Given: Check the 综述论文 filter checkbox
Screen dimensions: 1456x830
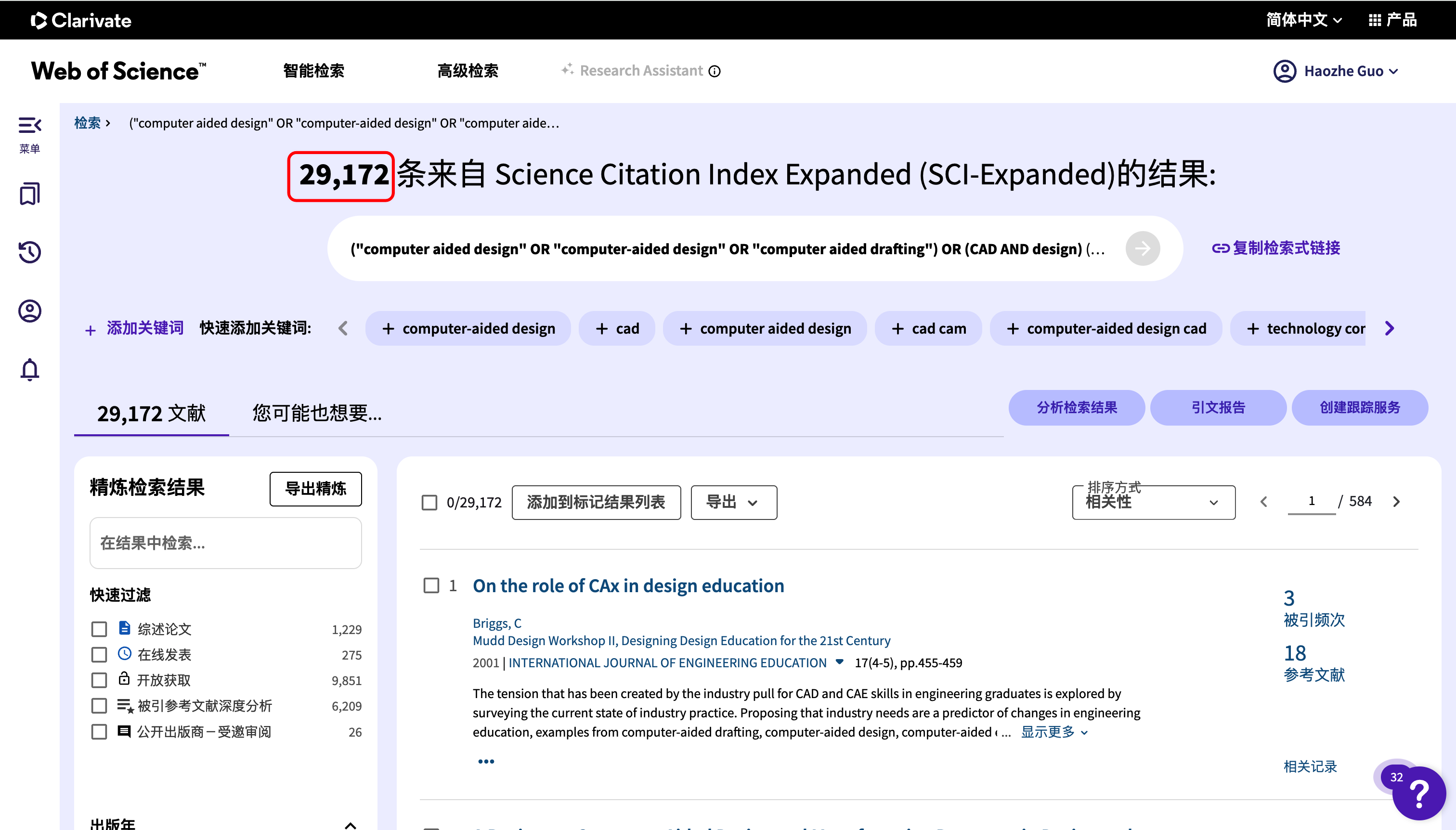Looking at the screenshot, I should click(99, 629).
